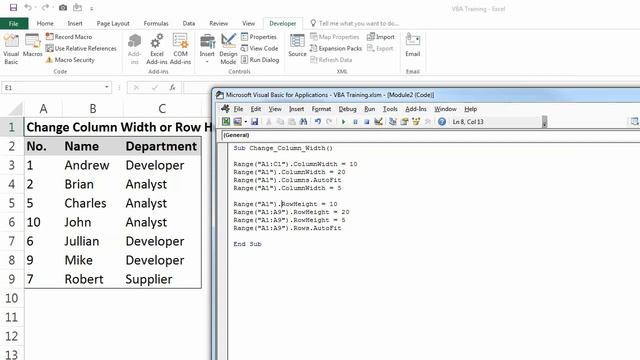
Task: Open the VBA Insert menu
Action: pos(296,109)
